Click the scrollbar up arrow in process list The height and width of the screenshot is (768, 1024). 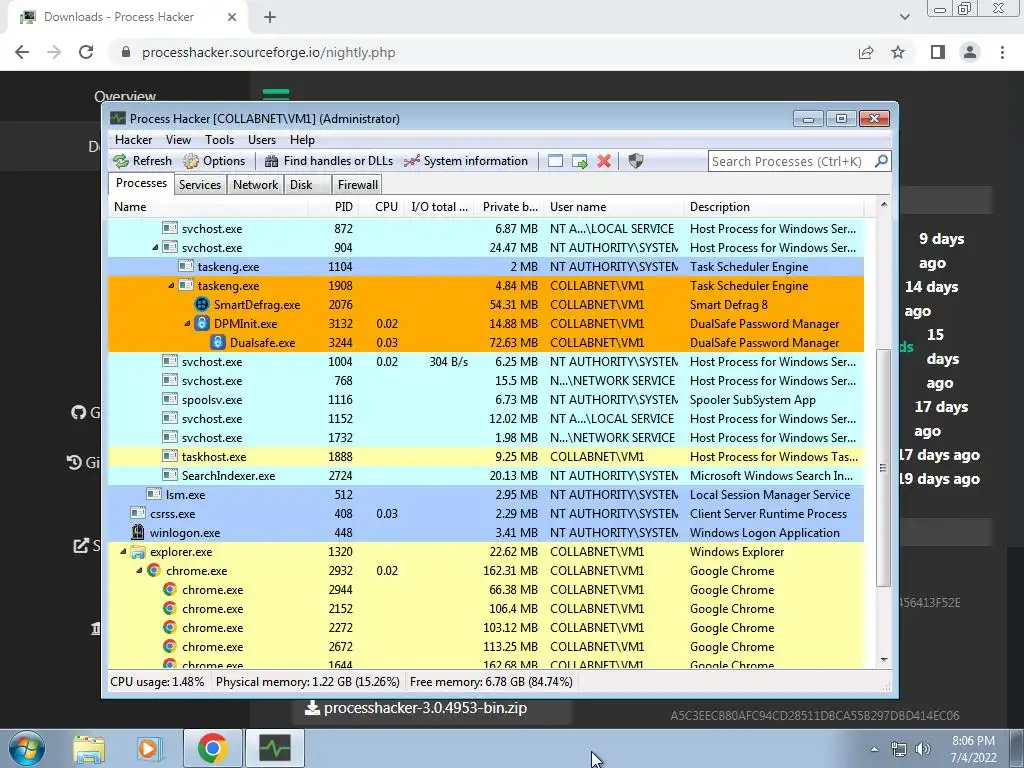click(884, 204)
